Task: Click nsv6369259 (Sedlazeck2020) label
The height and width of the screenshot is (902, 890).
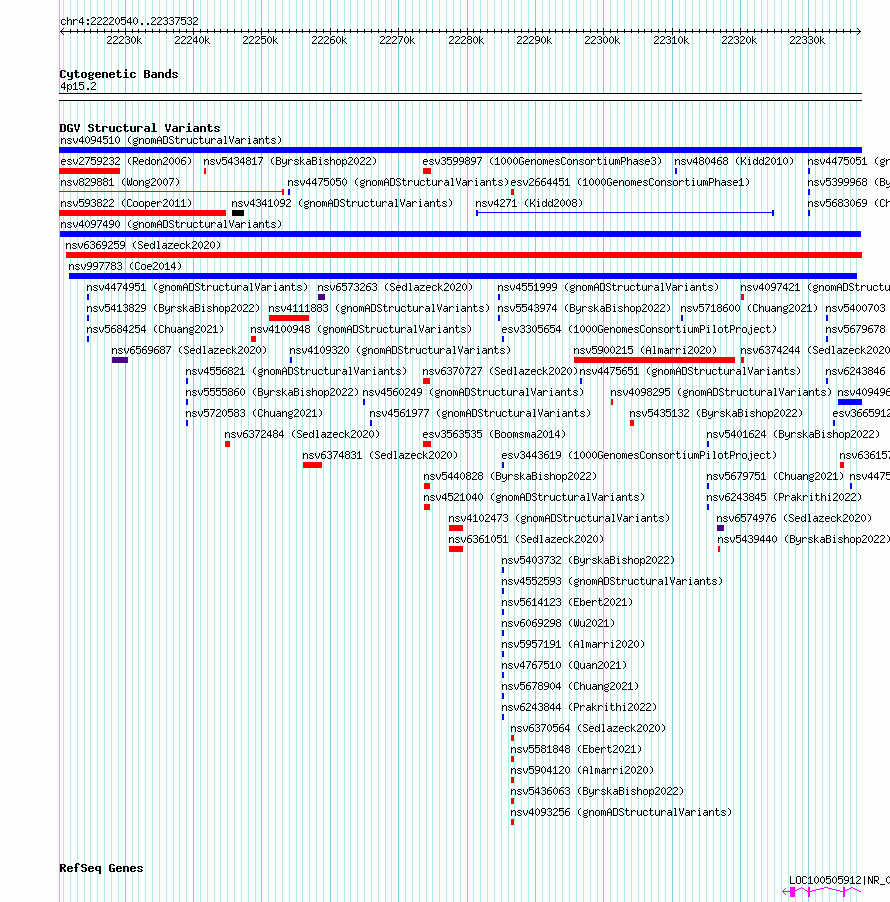Action: click(x=143, y=245)
